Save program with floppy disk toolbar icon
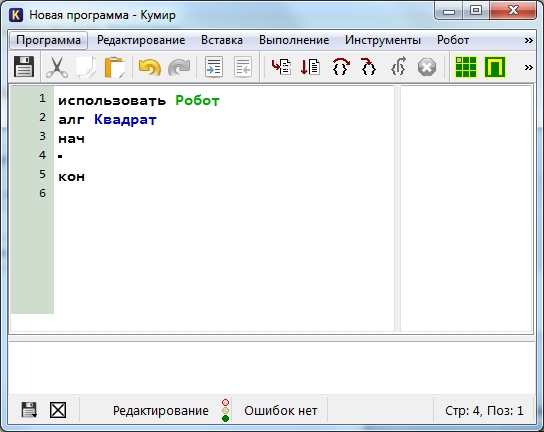Screen dimensions: 544x432 (x=24, y=67)
